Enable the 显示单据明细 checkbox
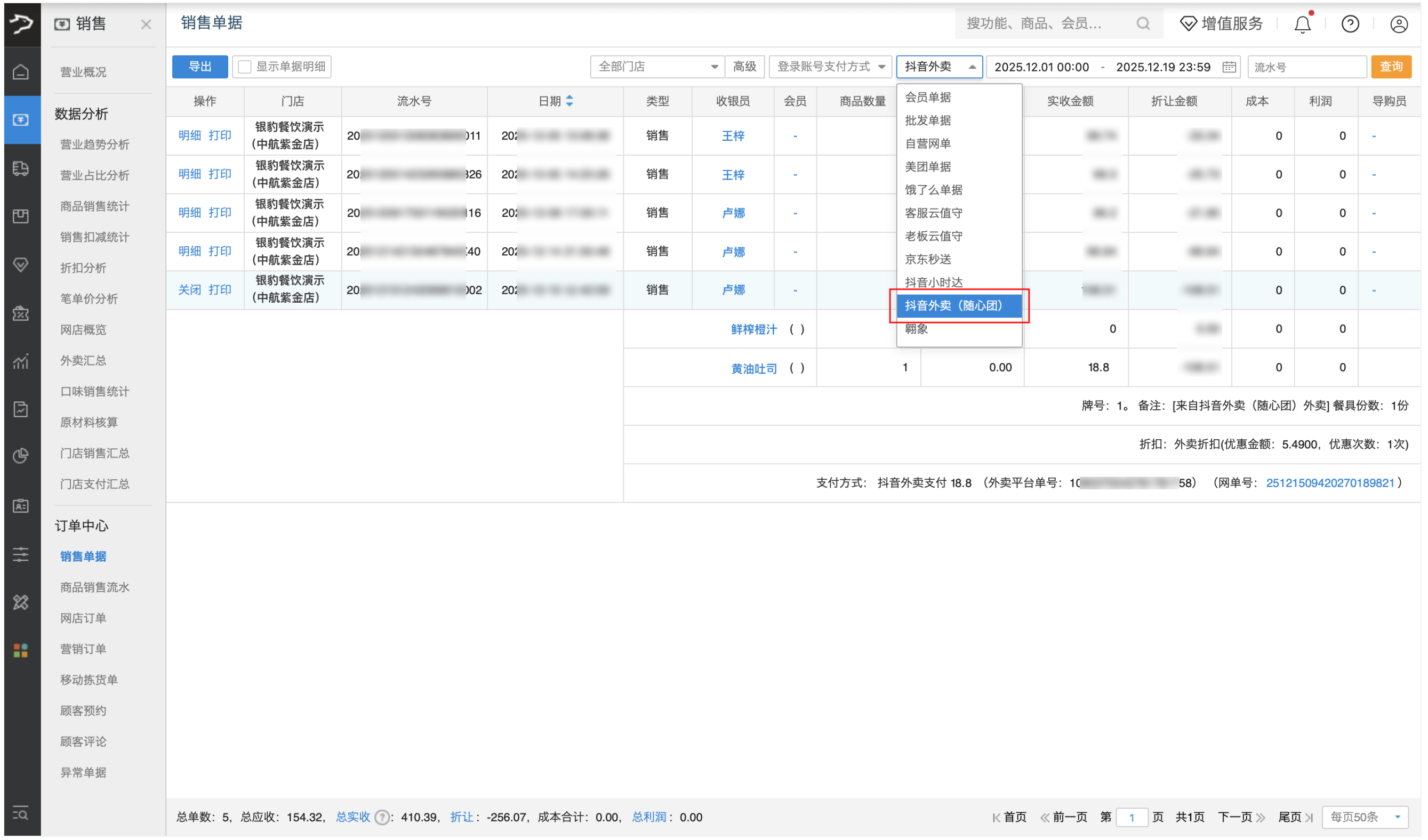 click(244, 66)
